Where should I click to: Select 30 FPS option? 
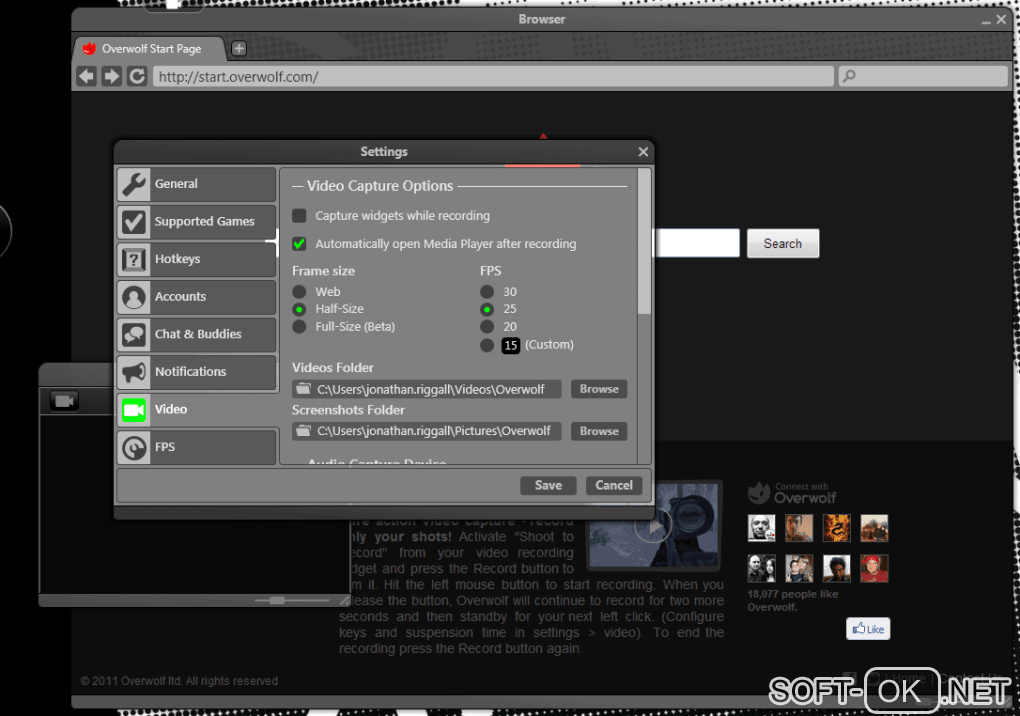[x=487, y=291]
